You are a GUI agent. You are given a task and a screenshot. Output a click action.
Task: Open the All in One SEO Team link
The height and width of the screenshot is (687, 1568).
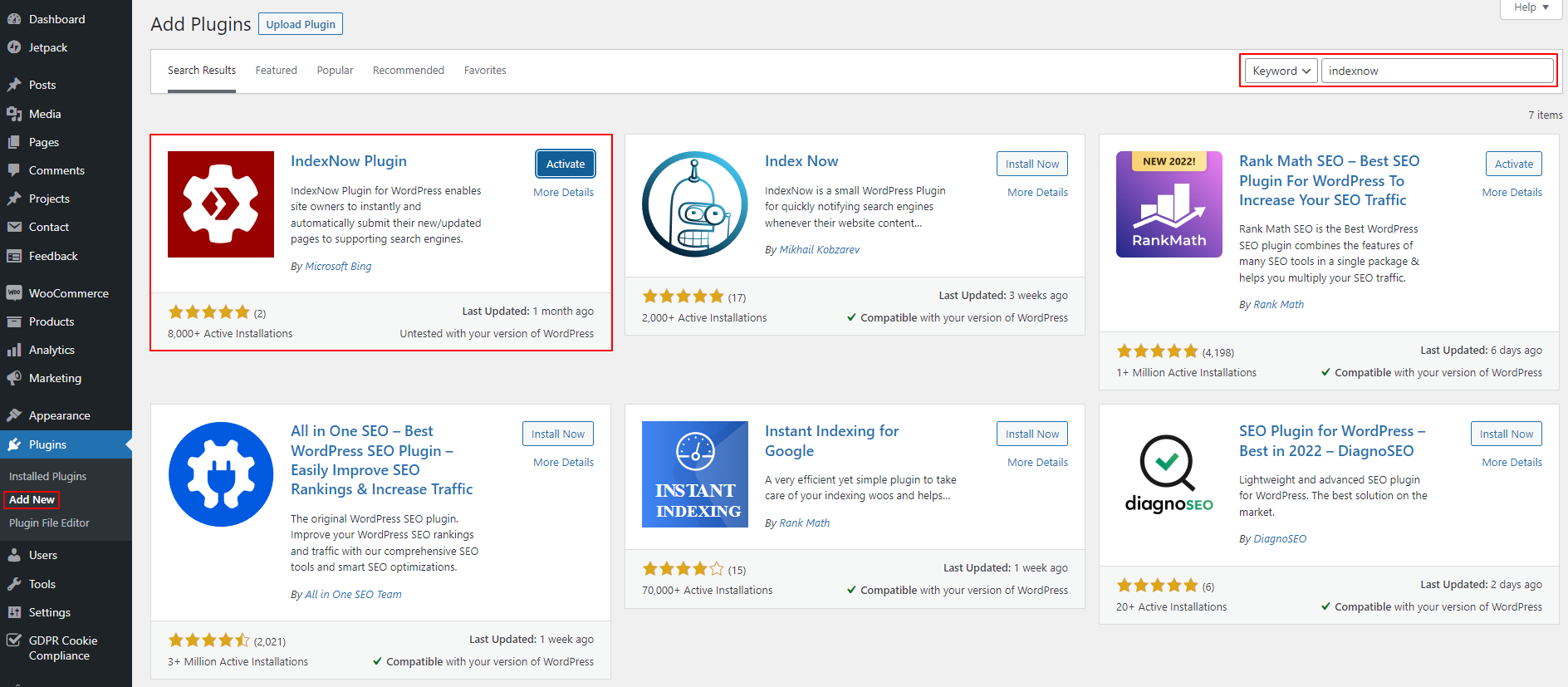(x=353, y=594)
